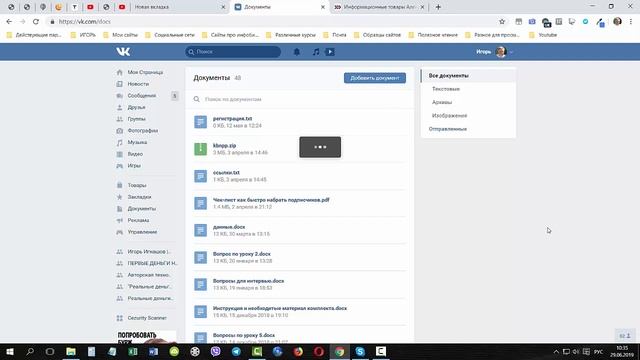Open Управление in sidebar
The width and height of the screenshot is (640, 360).
[142, 232]
